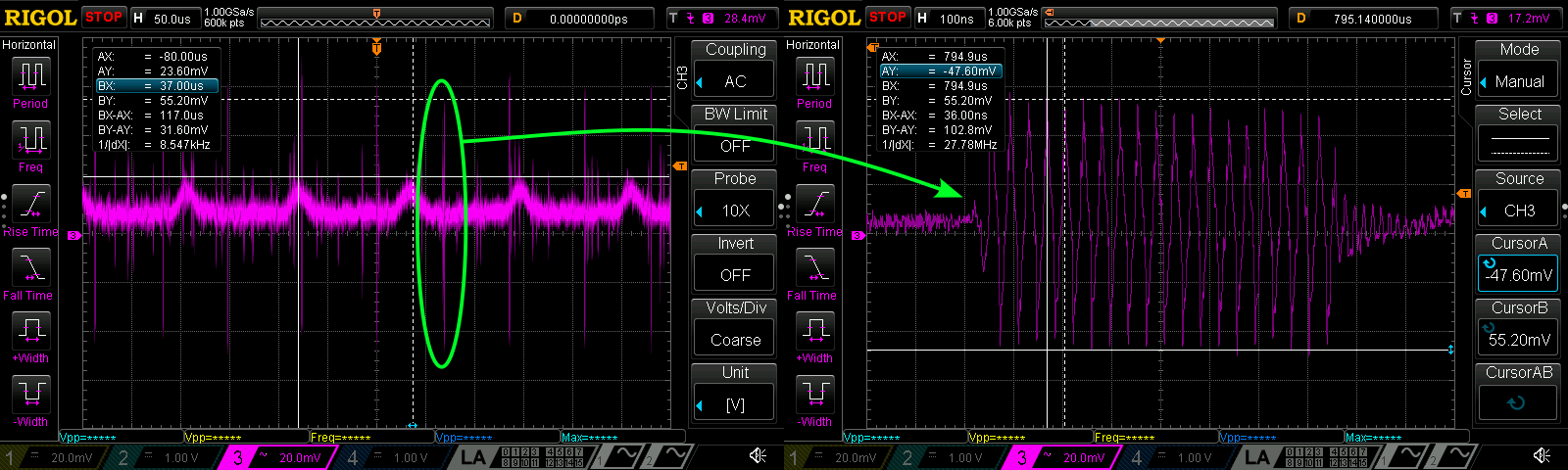Open the Coupling AC selector
The image size is (1568, 470).
click(735, 81)
